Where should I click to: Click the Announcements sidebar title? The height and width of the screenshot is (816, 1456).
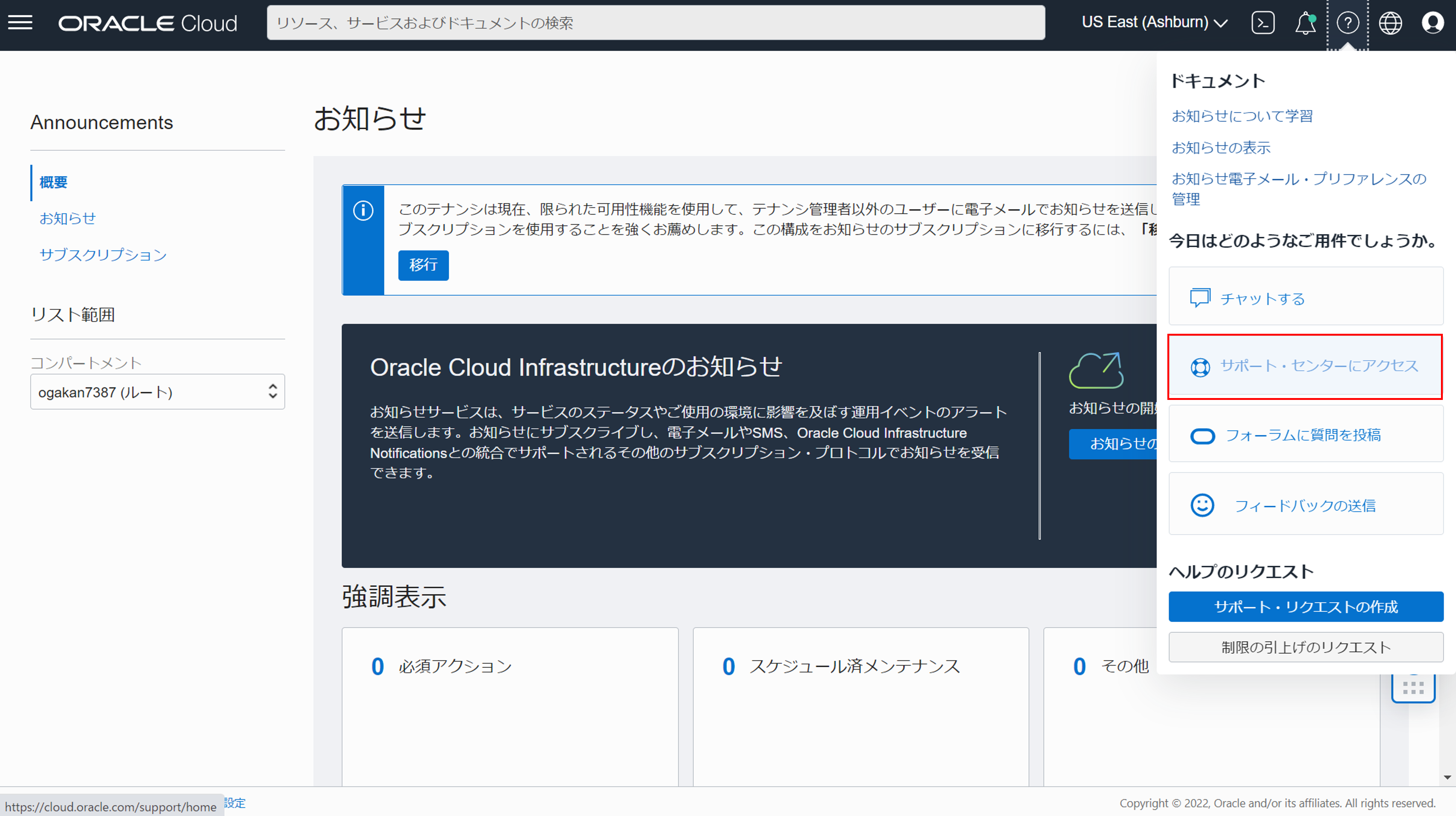click(x=102, y=122)
